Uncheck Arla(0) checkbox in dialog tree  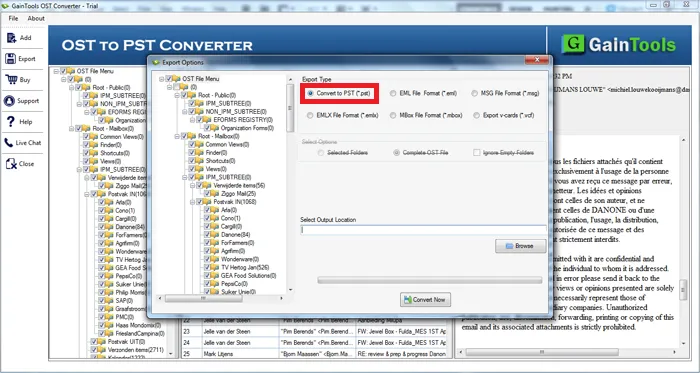tap(207, 210)
